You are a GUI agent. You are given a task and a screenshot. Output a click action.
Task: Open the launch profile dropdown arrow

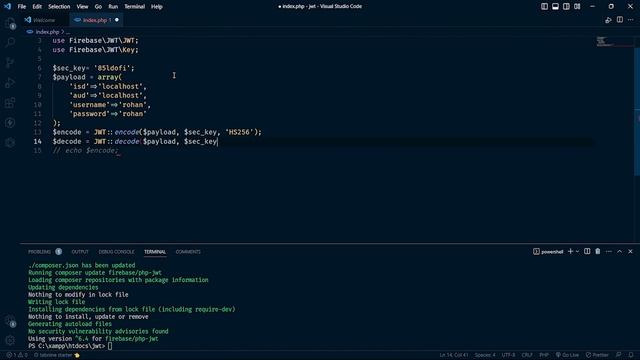[x=577, y=251]
